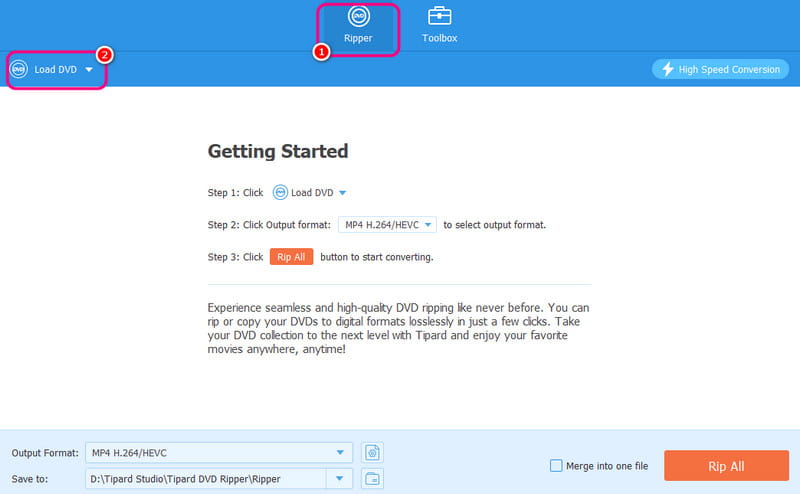Click the Load DVD disc icon in Step 1
This screenshot has width=800, height=494.
pos(280,192)
